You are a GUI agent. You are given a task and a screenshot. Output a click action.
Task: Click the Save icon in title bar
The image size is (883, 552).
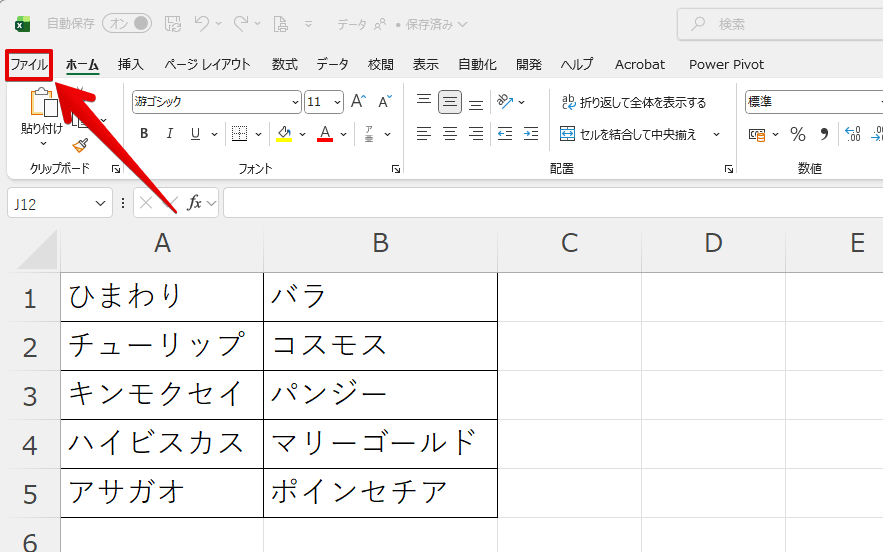(173, 24)
